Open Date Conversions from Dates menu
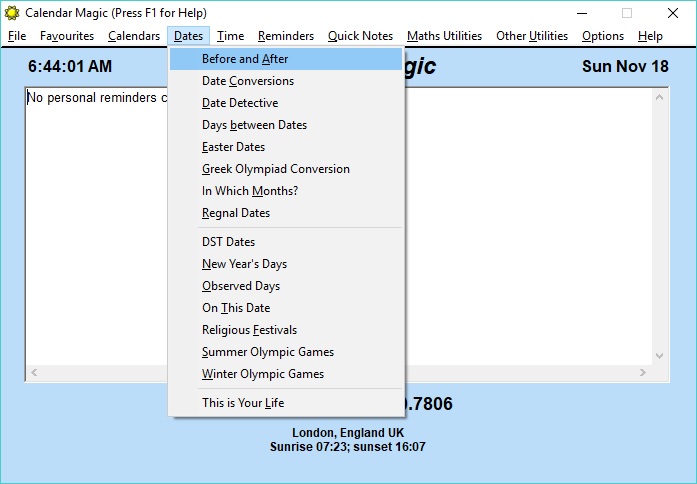The height and width of the screenshot is (484, 697). click(248, 81)
